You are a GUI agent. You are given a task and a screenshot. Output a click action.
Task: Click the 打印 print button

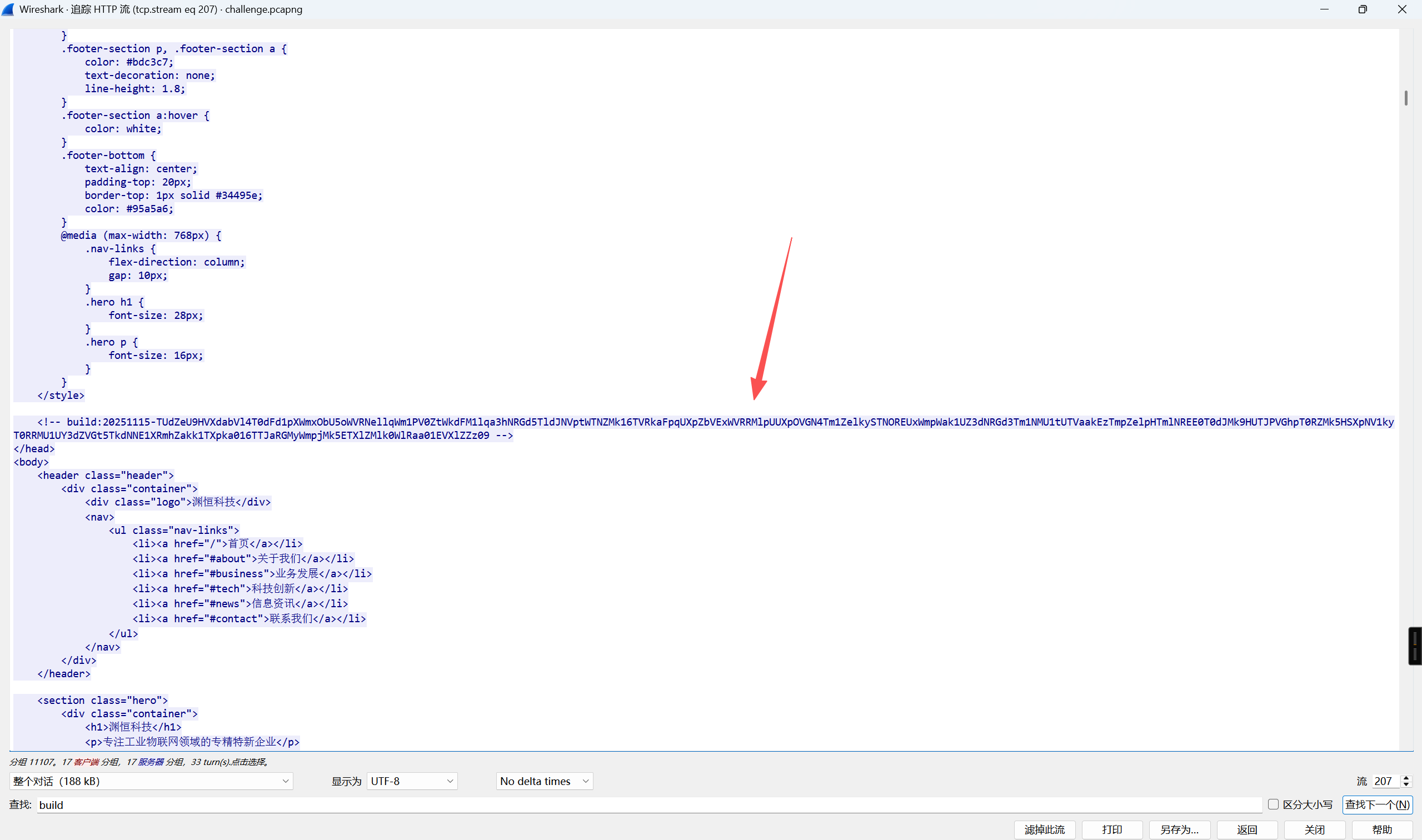(1112, 829)
